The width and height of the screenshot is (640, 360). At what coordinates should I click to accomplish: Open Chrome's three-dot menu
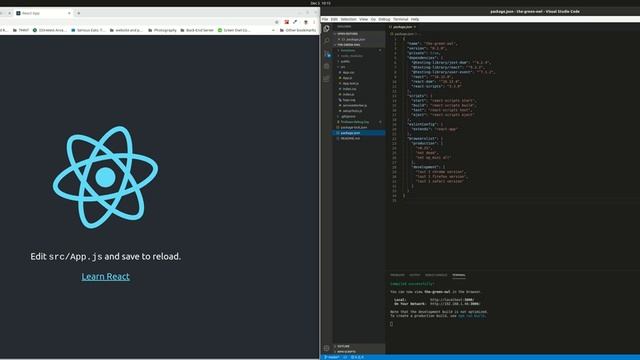coord(314,22)
